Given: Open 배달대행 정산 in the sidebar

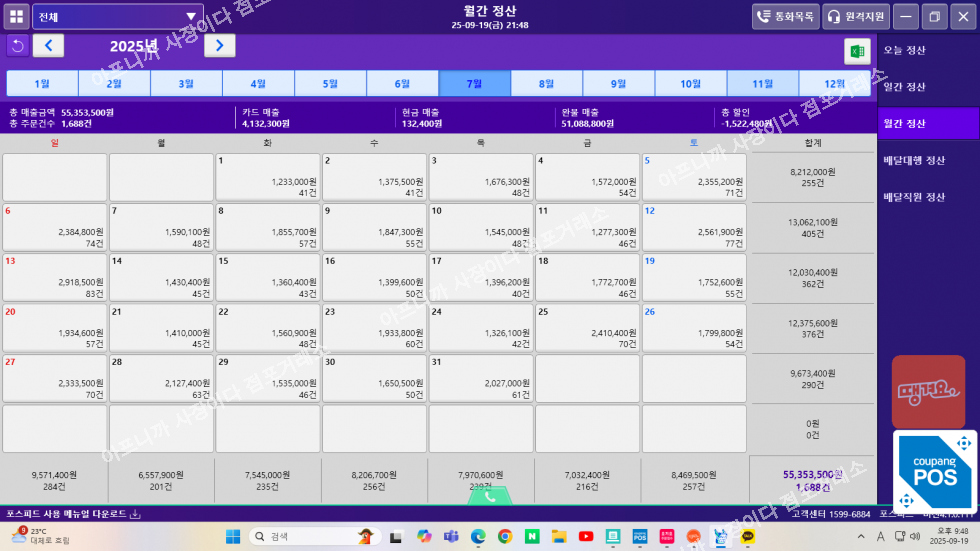Looking at the screenshot, I should (x=913, y=160).
